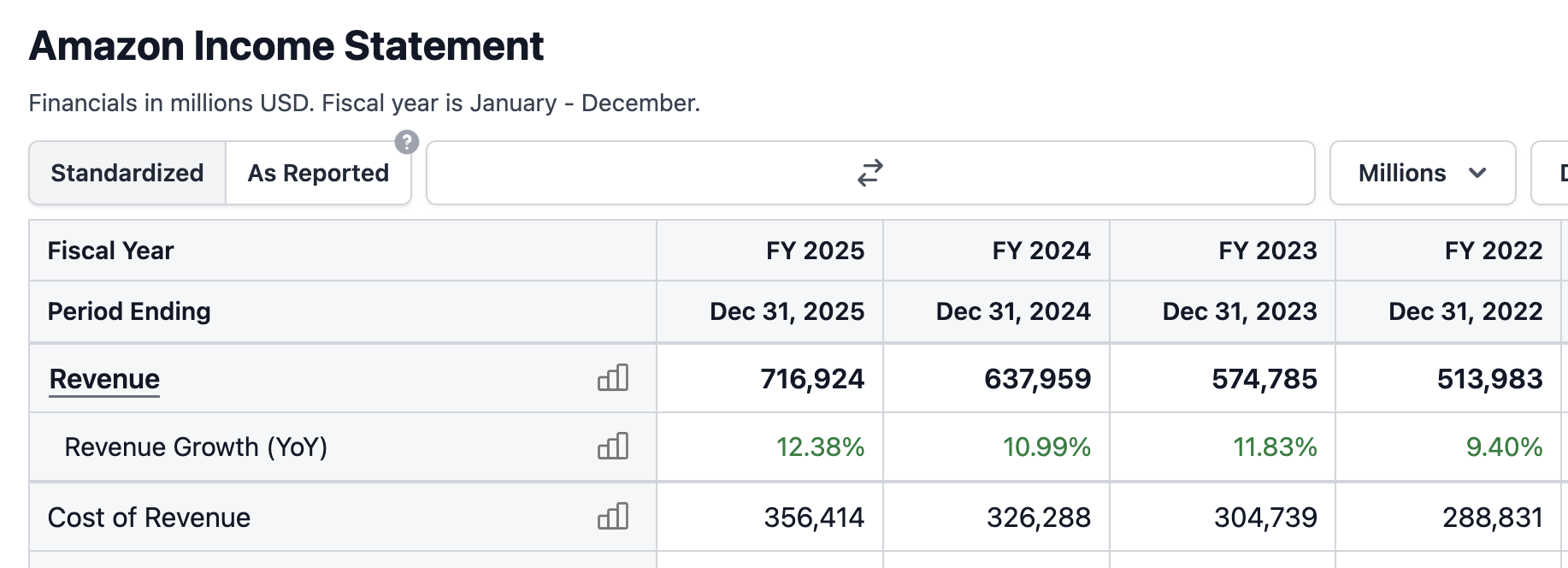The height and width of the screenshot is (568, 1568).
Task: Click cost value 356,414
Action: pyautogui.click(x=814, y=518)
